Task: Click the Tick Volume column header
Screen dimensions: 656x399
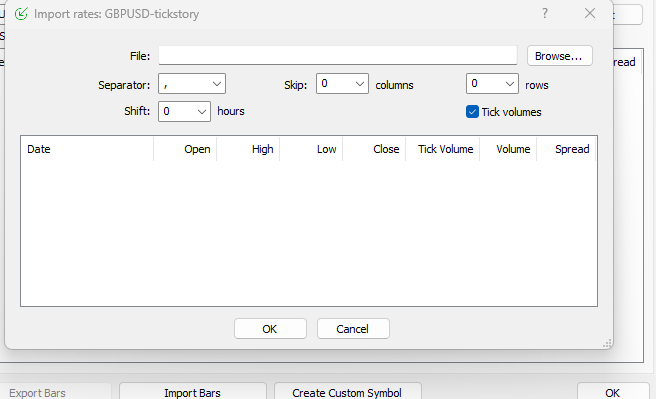Action: pos(443,149)
